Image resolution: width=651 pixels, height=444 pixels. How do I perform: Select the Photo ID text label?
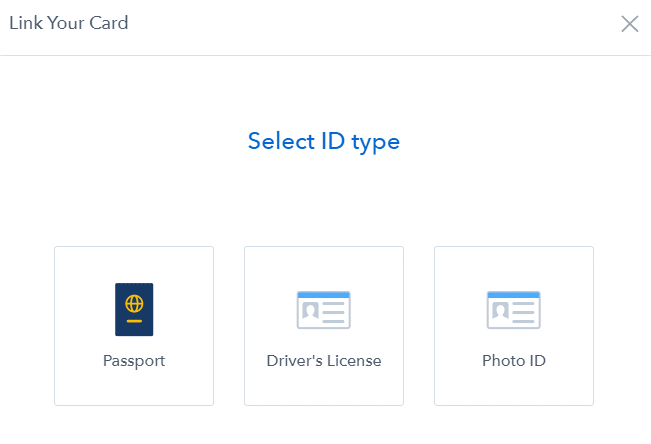(x=514, y=361)
